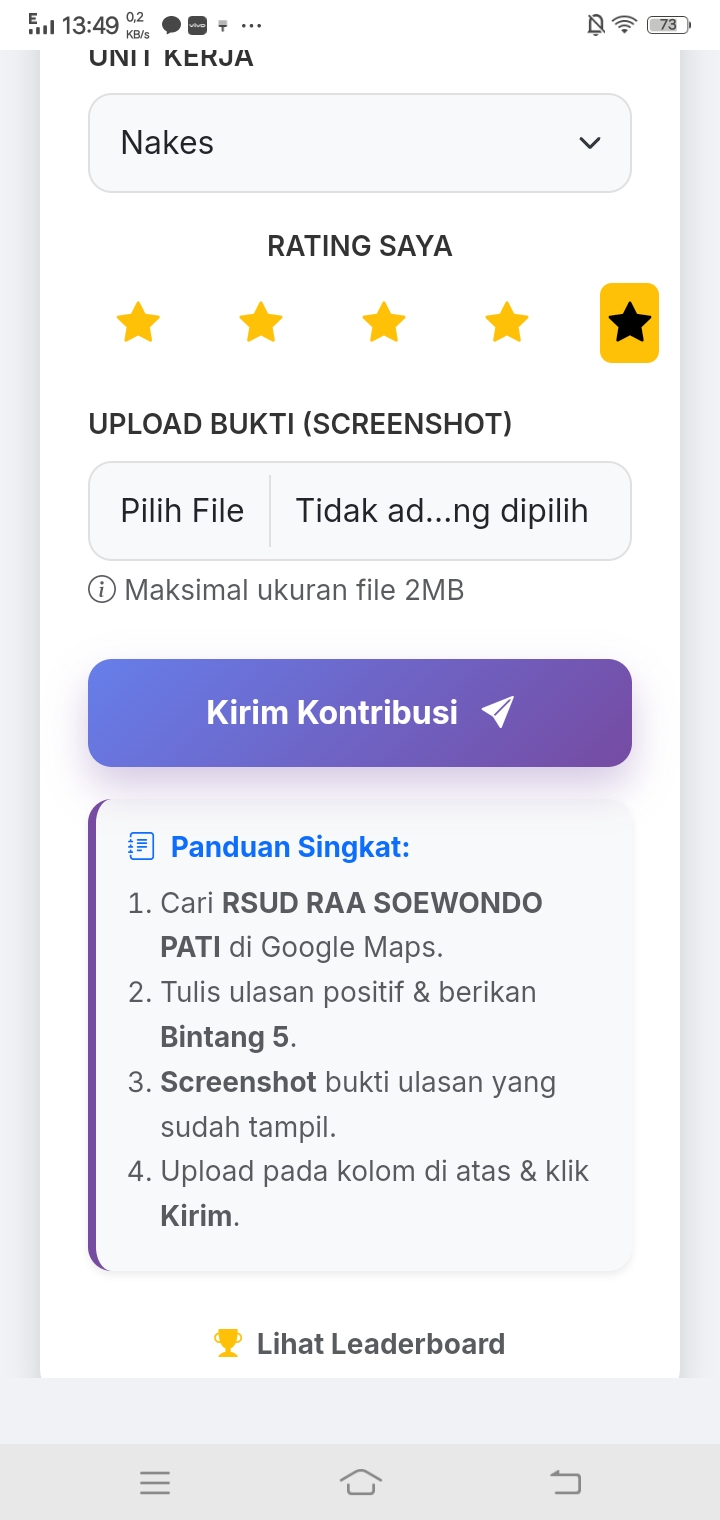
Task: Tap the Android recent apps menu button
Action: click(155, 1482)
